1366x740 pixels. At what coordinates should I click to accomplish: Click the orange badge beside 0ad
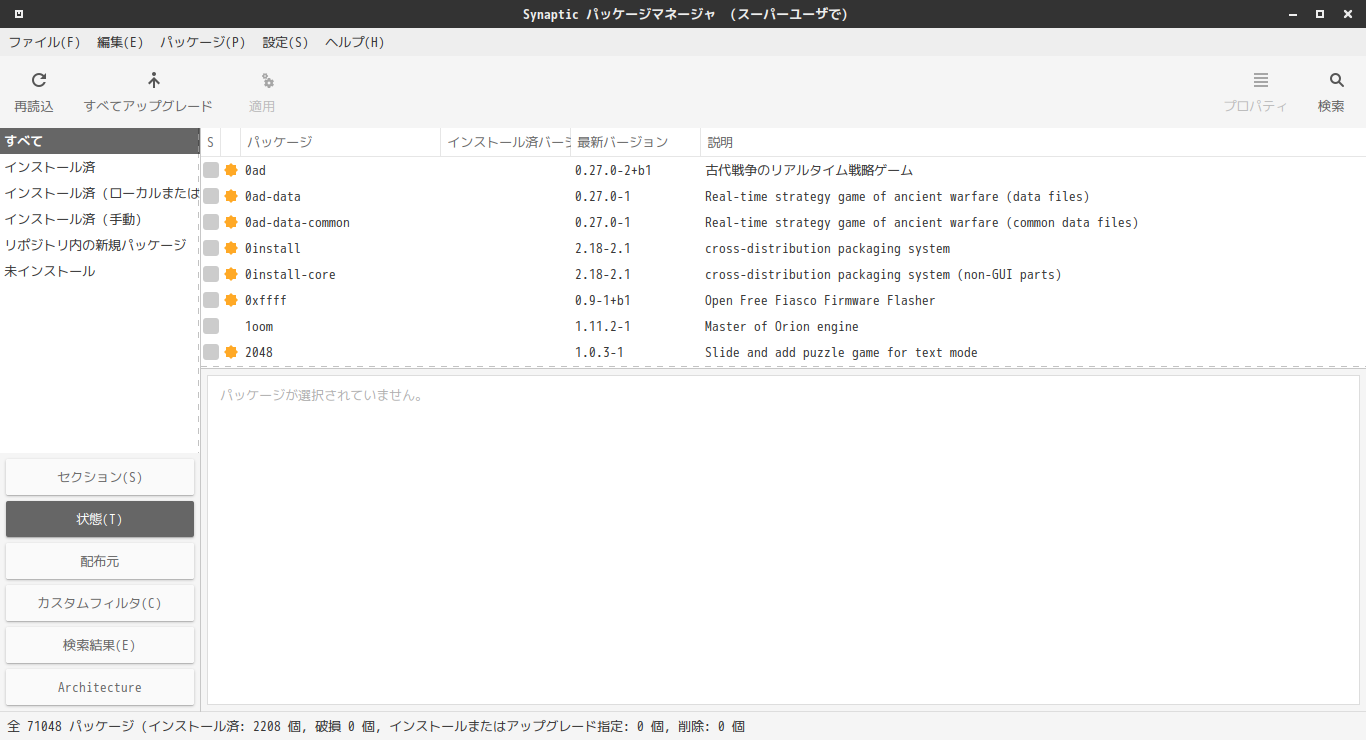coord(231,170)
